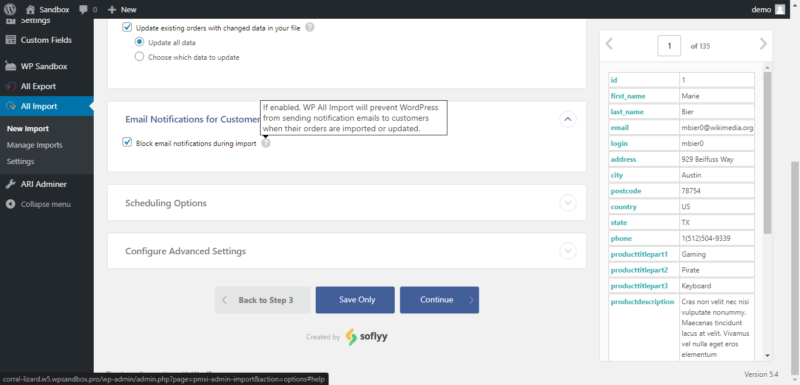Click the productdescription field label
The image size is (800, 385).
(x=642, y=301)
